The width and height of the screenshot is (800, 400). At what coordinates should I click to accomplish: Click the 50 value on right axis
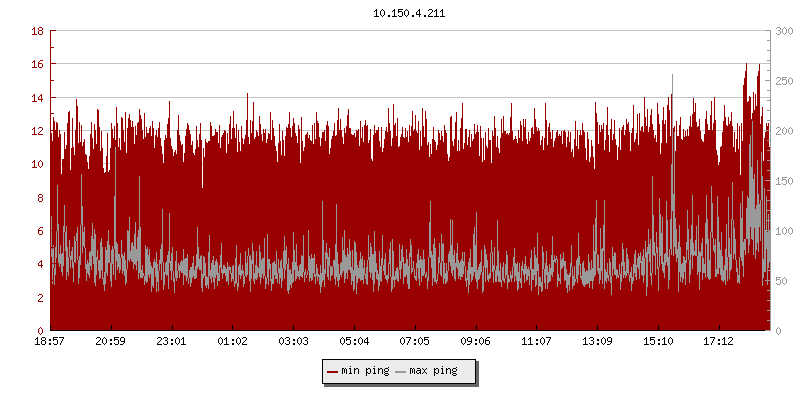[x=780, y=281]
